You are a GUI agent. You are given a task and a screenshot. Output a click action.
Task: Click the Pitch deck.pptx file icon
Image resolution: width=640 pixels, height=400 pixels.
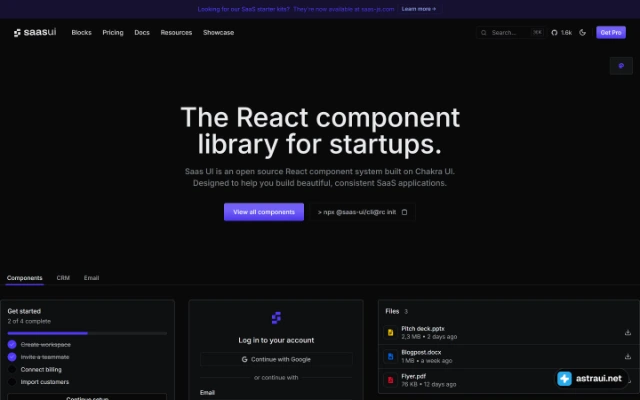[x=390, y=333]
